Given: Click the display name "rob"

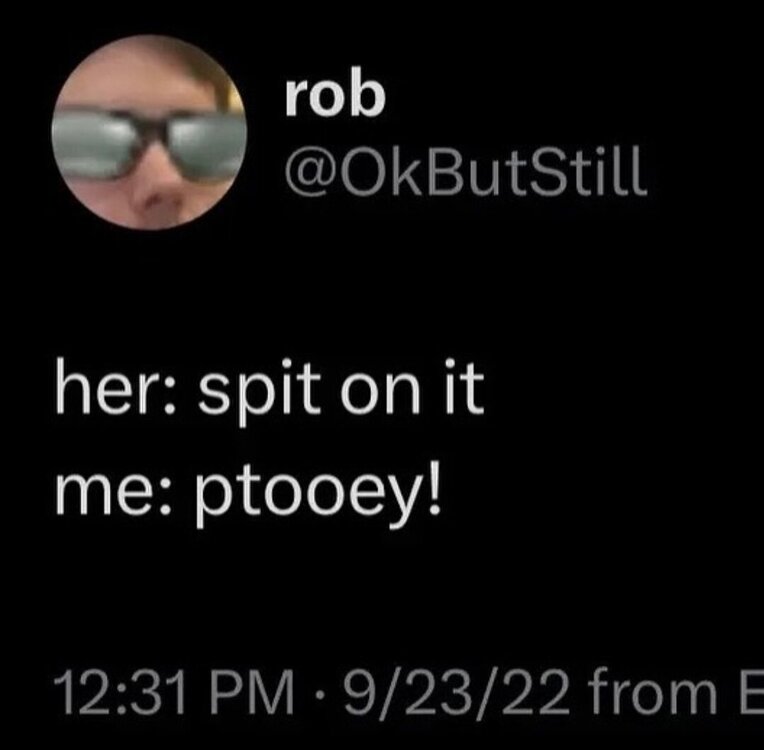Looking at the screenshot, I should tap(334, 97).
